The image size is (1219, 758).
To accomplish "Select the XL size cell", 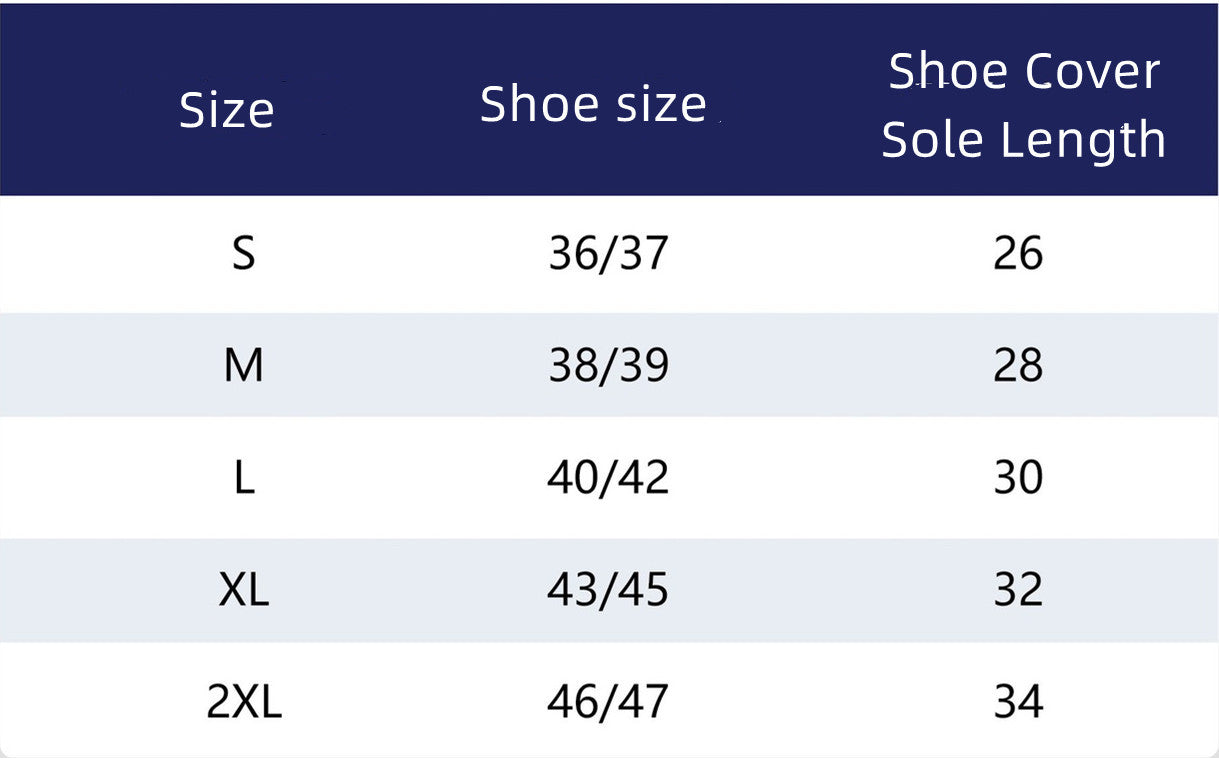I will pyautogui.click(x=244, y=590).
